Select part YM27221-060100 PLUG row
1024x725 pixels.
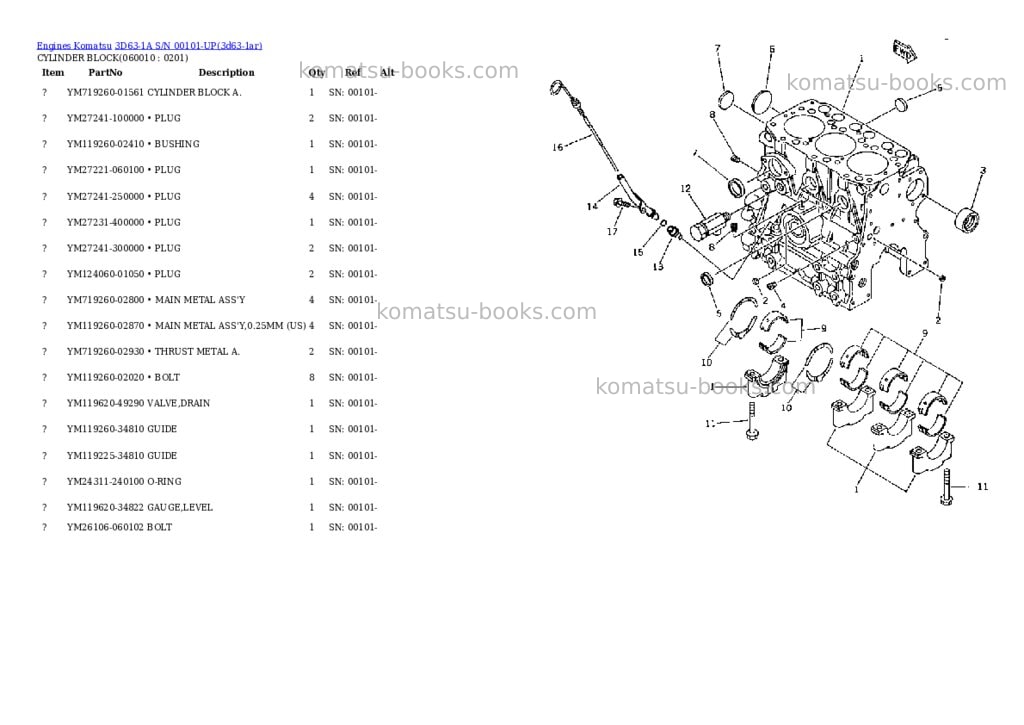pos(210,170)
